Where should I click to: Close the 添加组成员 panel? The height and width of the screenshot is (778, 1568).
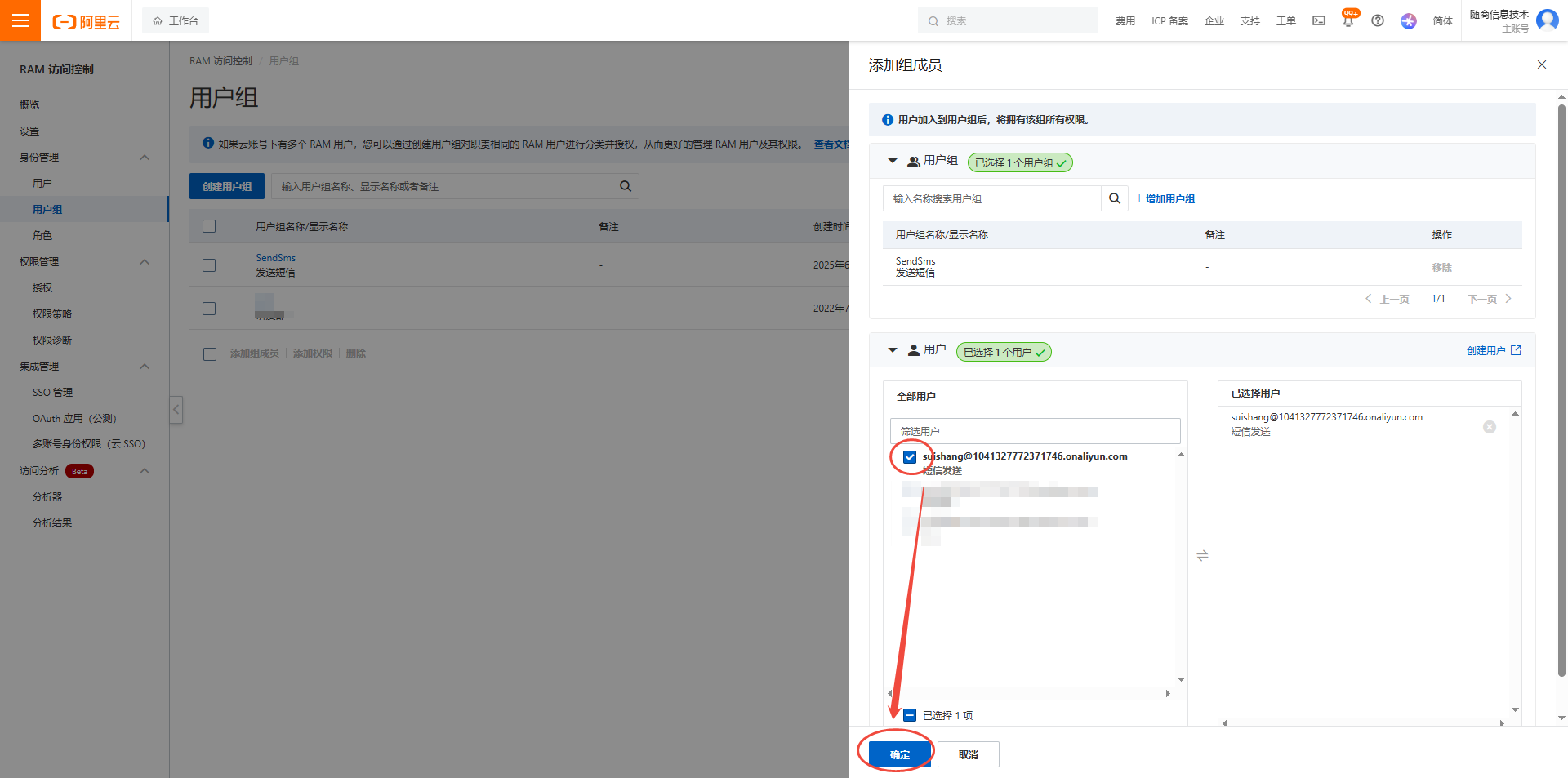tap(1542, 64)
